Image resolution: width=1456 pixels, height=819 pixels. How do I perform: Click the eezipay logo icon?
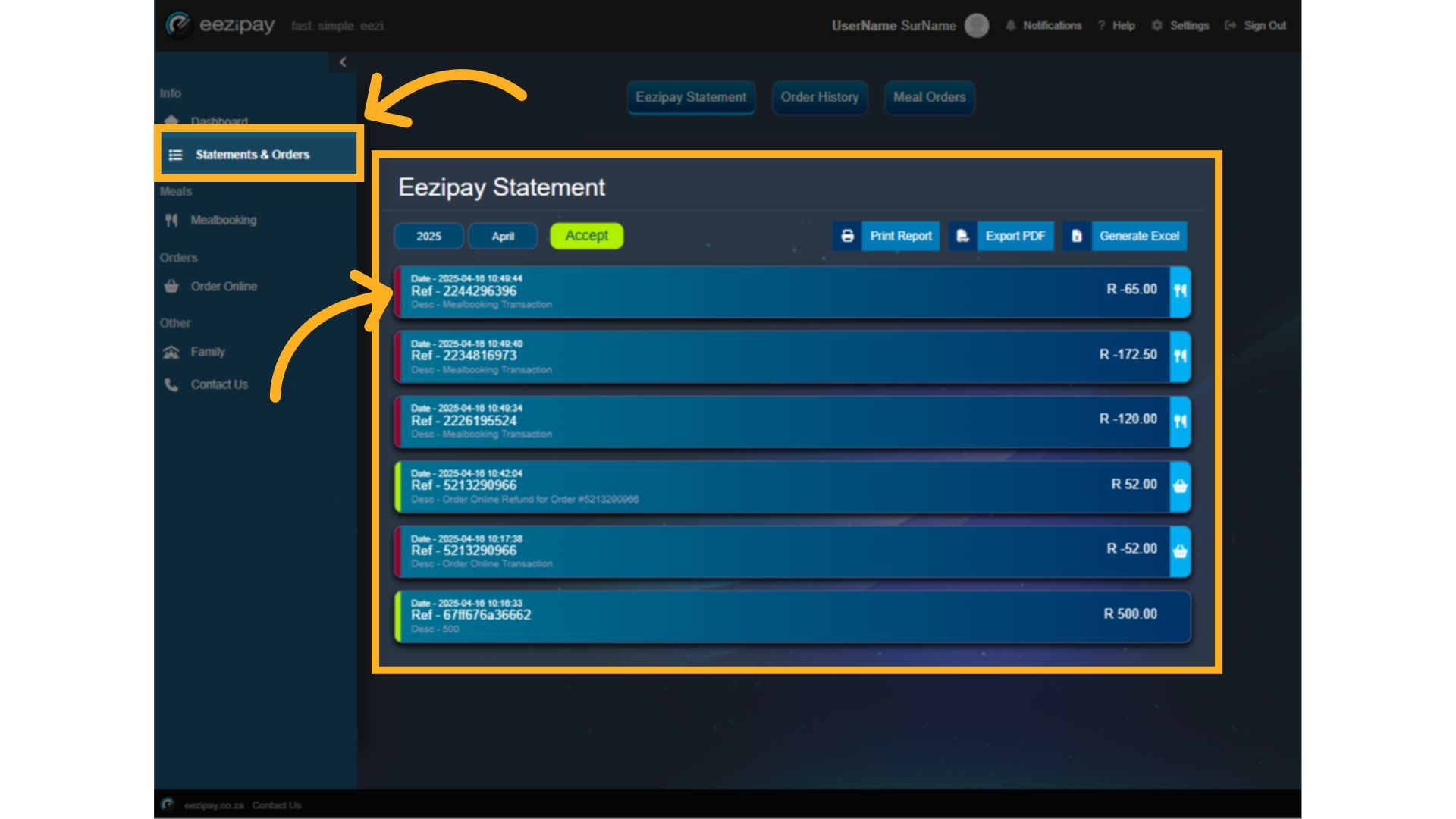pyautogui.click(x=179, y=25)
